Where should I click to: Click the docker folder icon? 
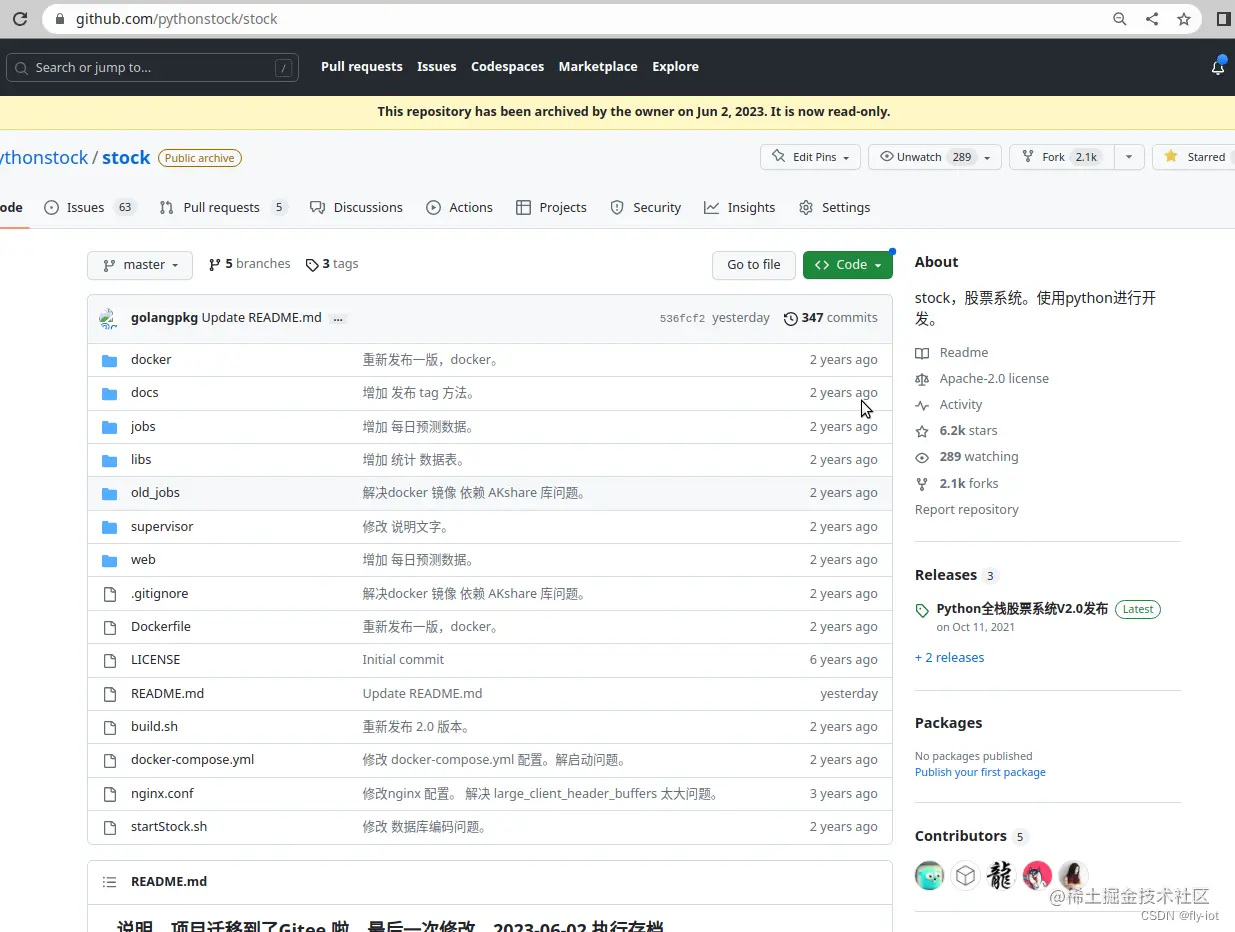pyautogui.click(x=110, y=360)
